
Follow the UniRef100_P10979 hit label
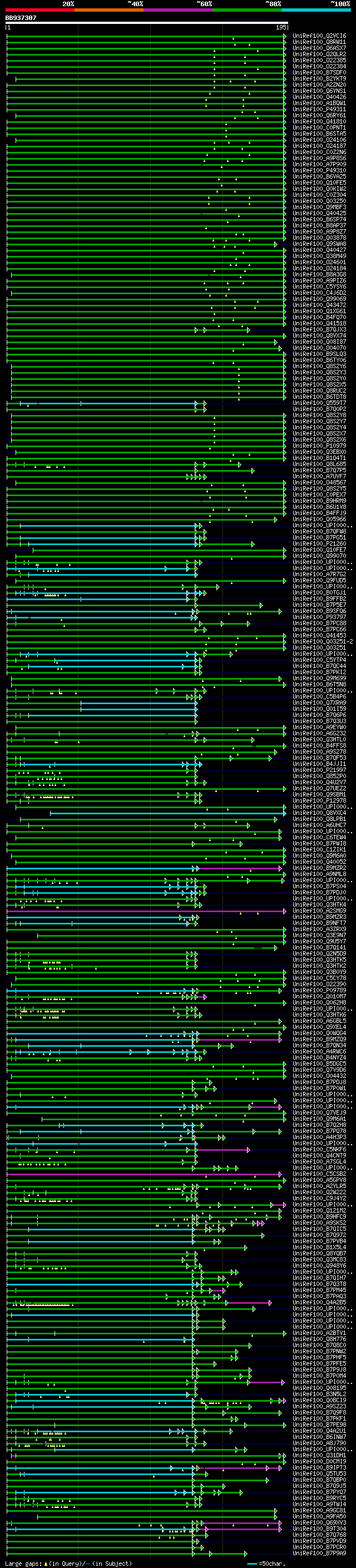point(319,446)
